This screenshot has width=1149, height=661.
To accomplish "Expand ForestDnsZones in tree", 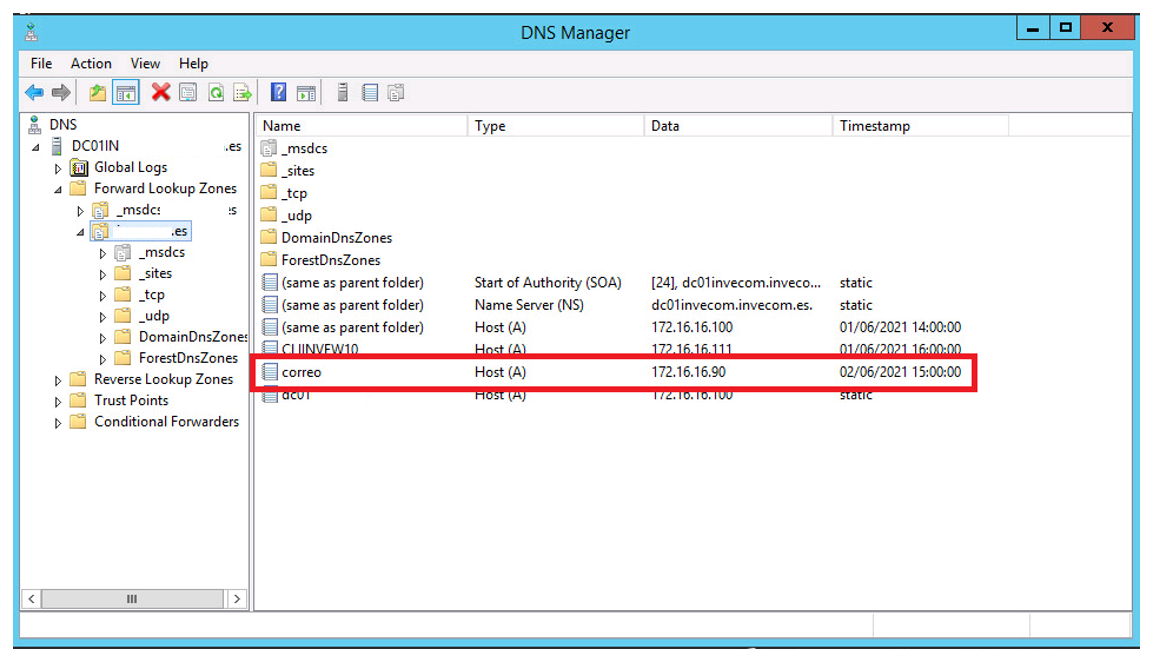I will 103,360.
